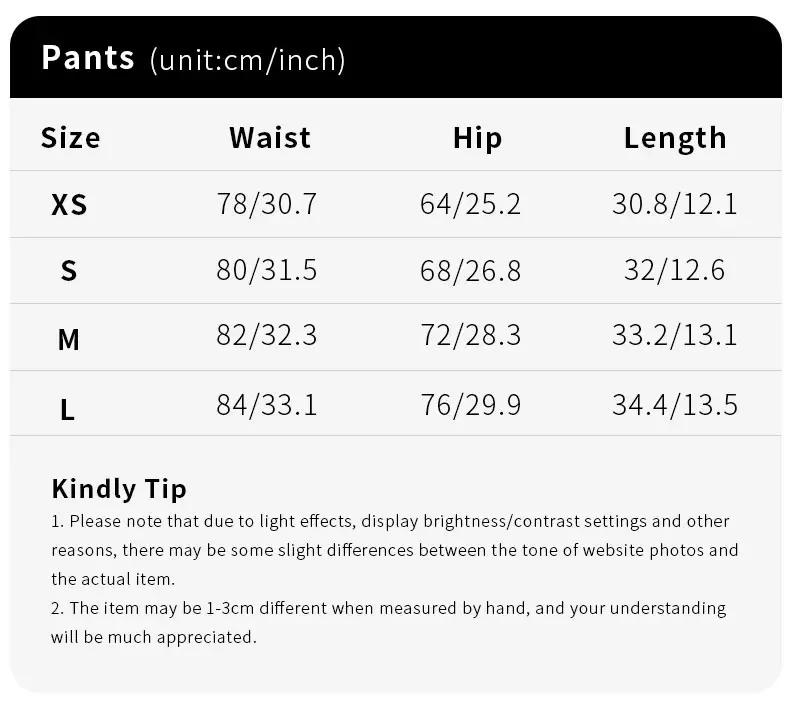Select the Waist column header
Screen dimensions: 790x709
270,138
